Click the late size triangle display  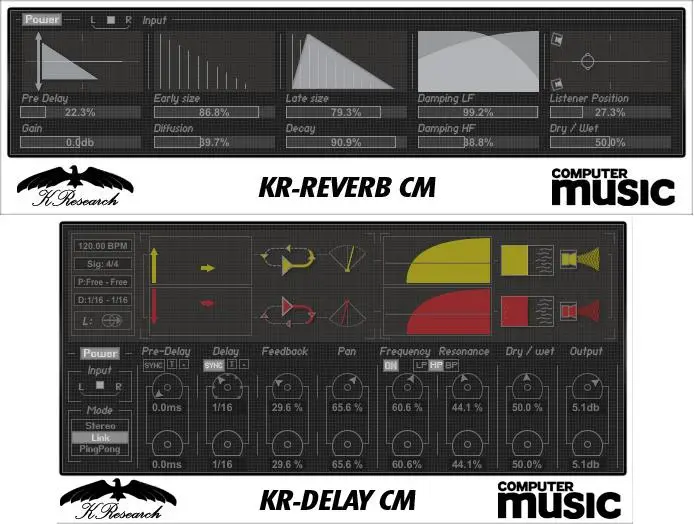click(x=342, y=62)
